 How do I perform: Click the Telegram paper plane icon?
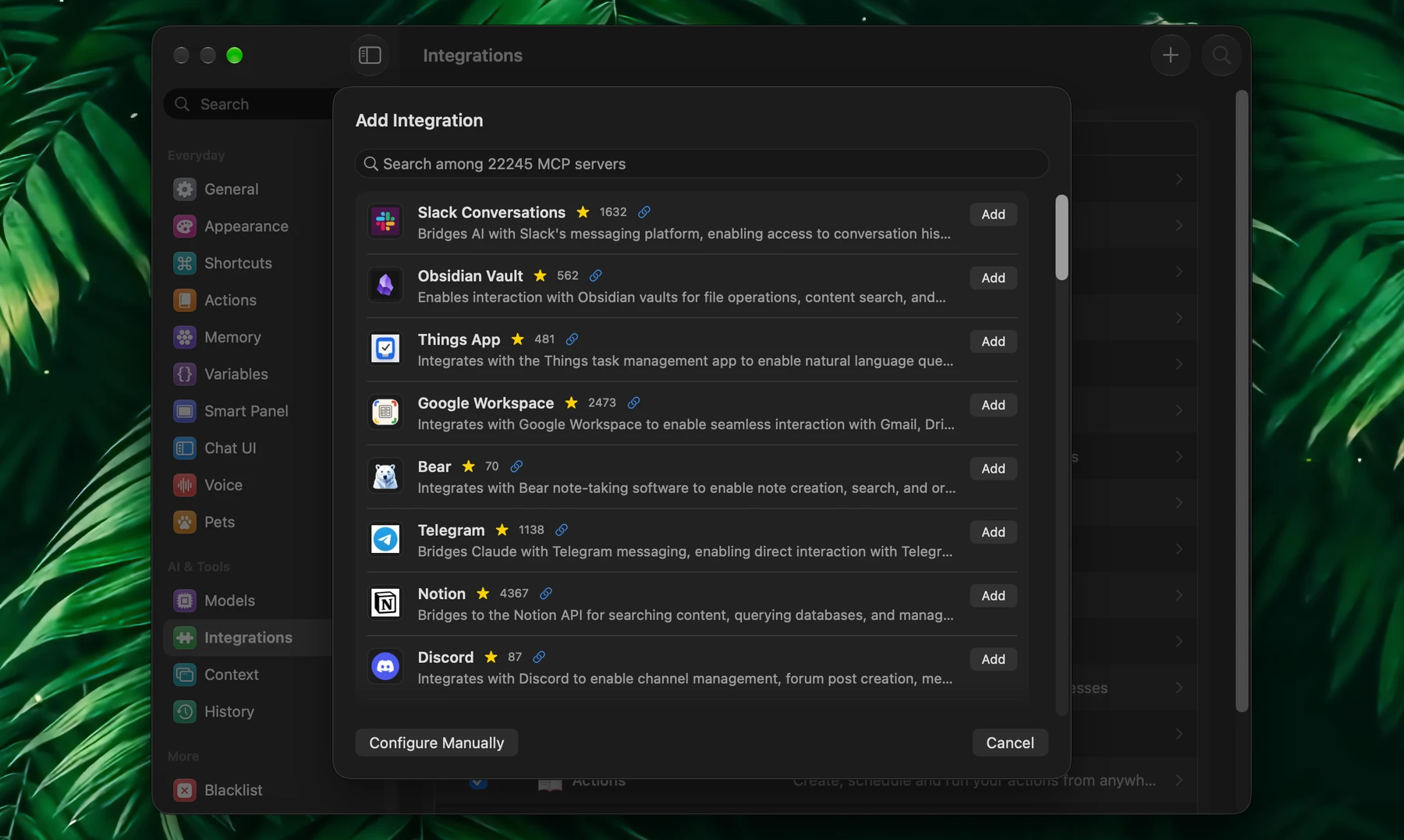[x=385, y=540]
